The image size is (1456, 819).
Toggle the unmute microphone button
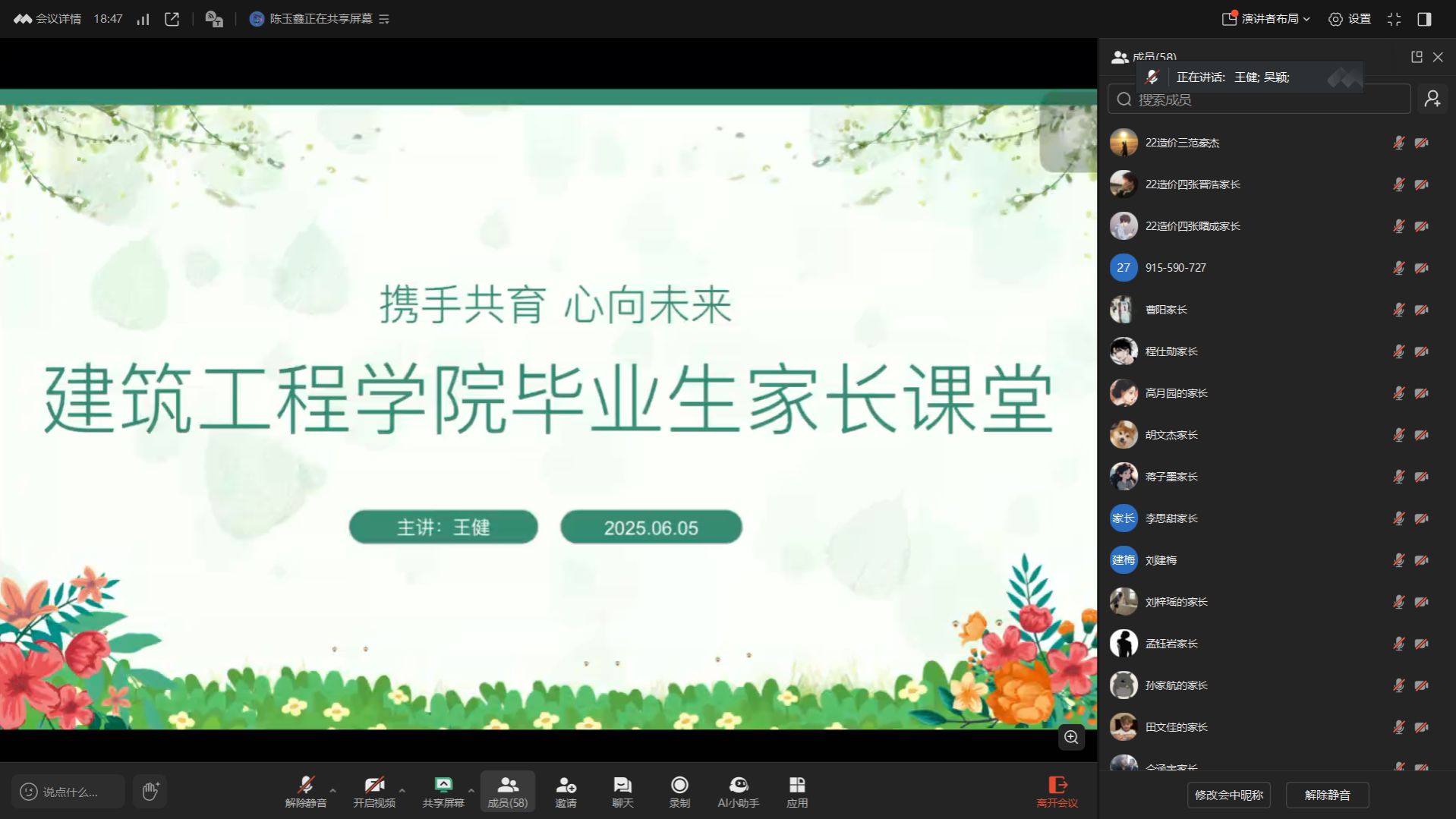coord(306,791)
